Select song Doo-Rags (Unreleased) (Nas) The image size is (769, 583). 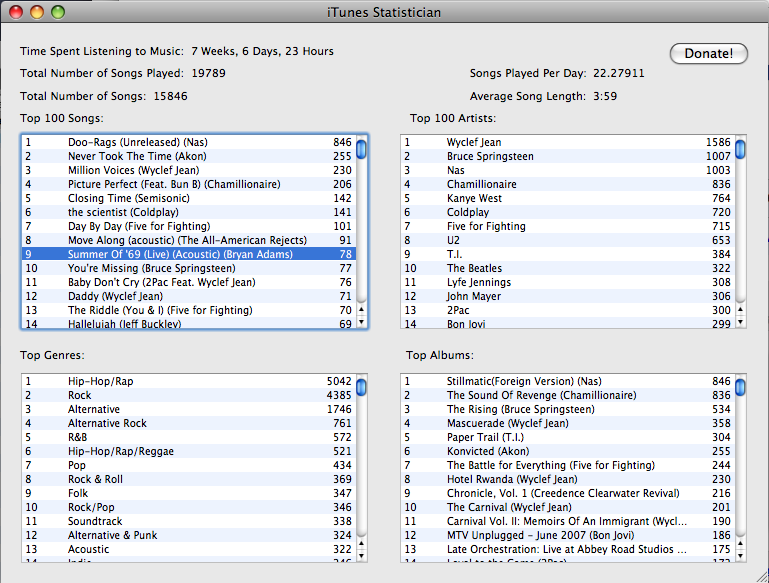pyautogui.click(x=189, y=142)
